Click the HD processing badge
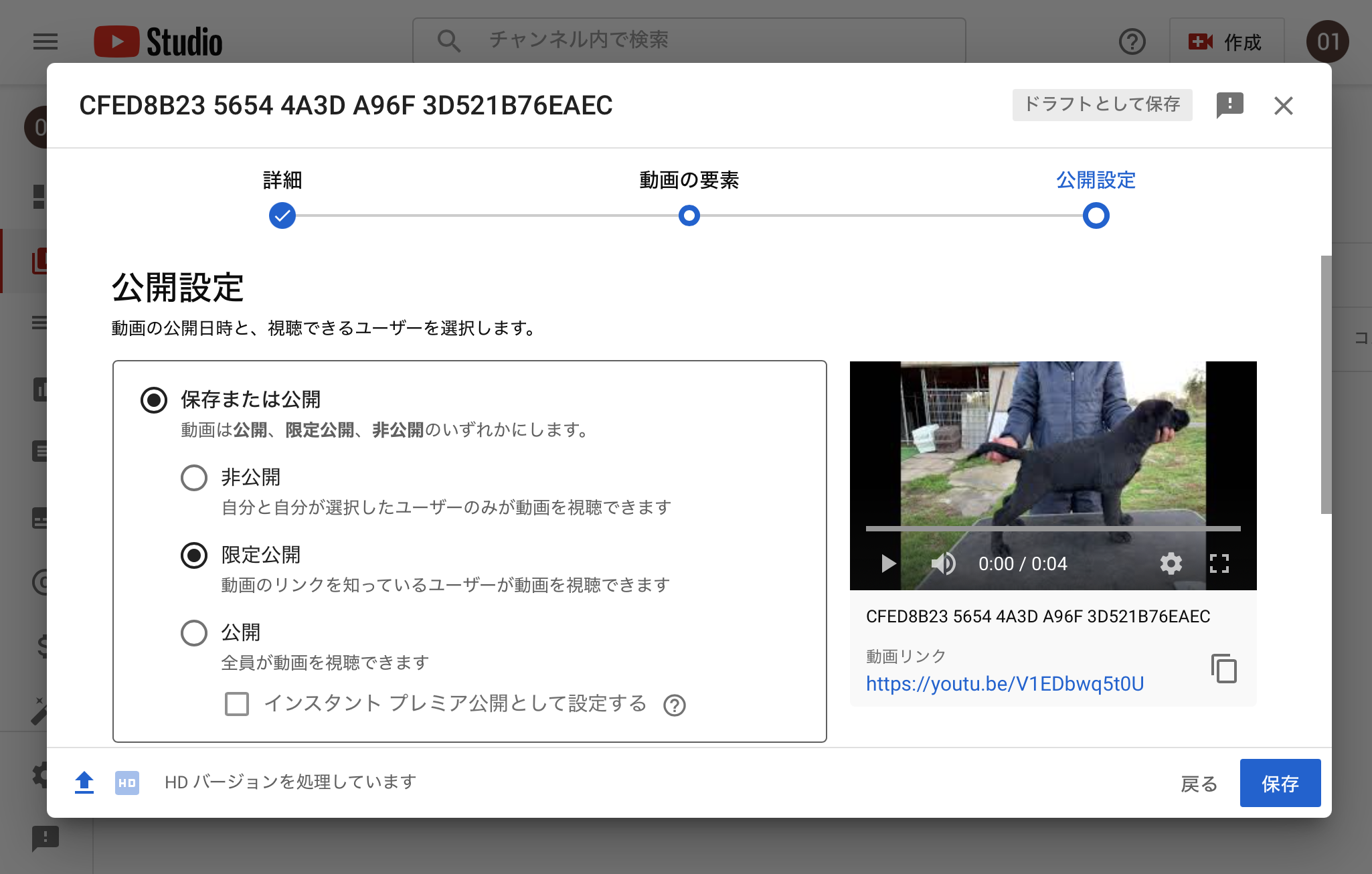 click(127, 783)
